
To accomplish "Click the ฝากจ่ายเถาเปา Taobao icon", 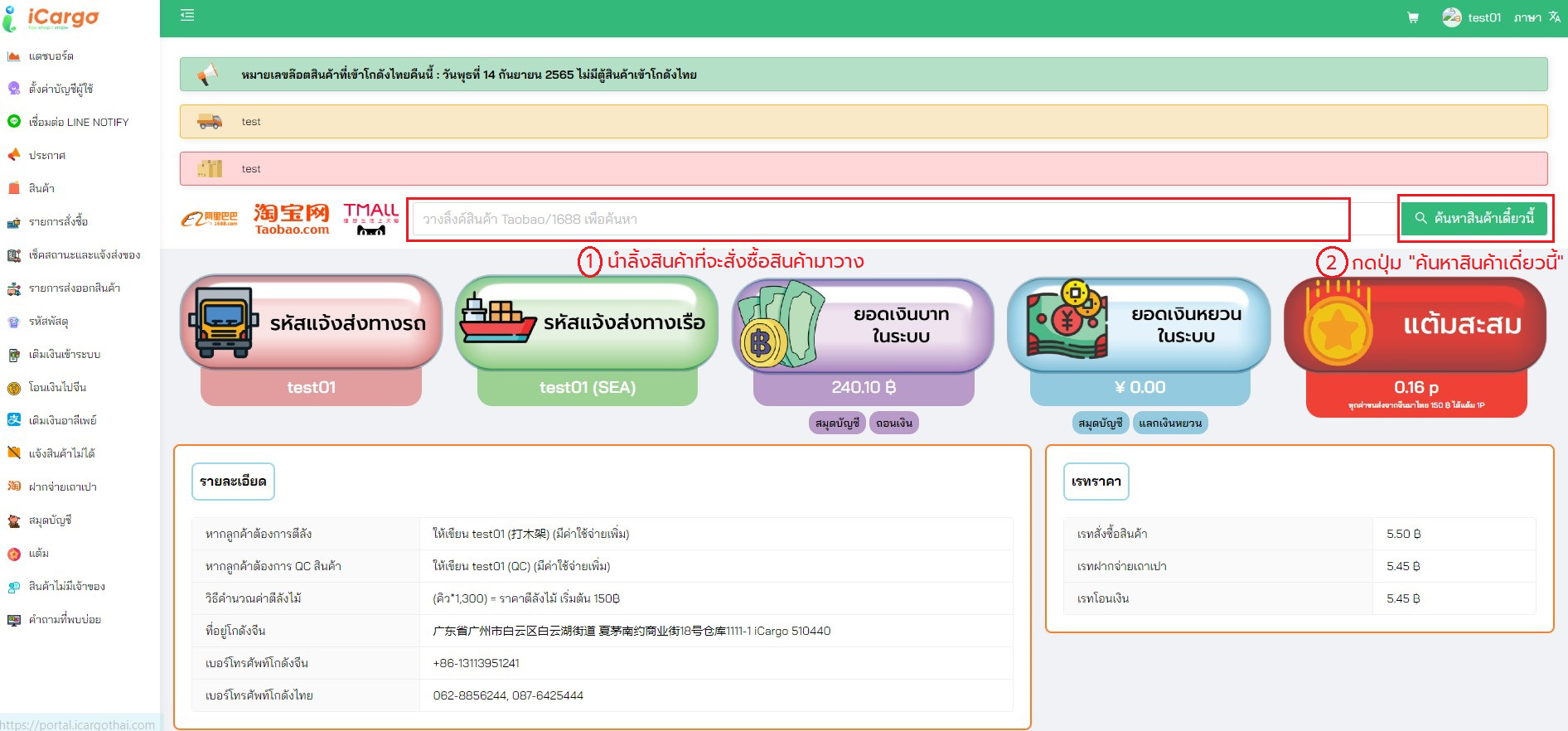I will [x=13, y=487].
